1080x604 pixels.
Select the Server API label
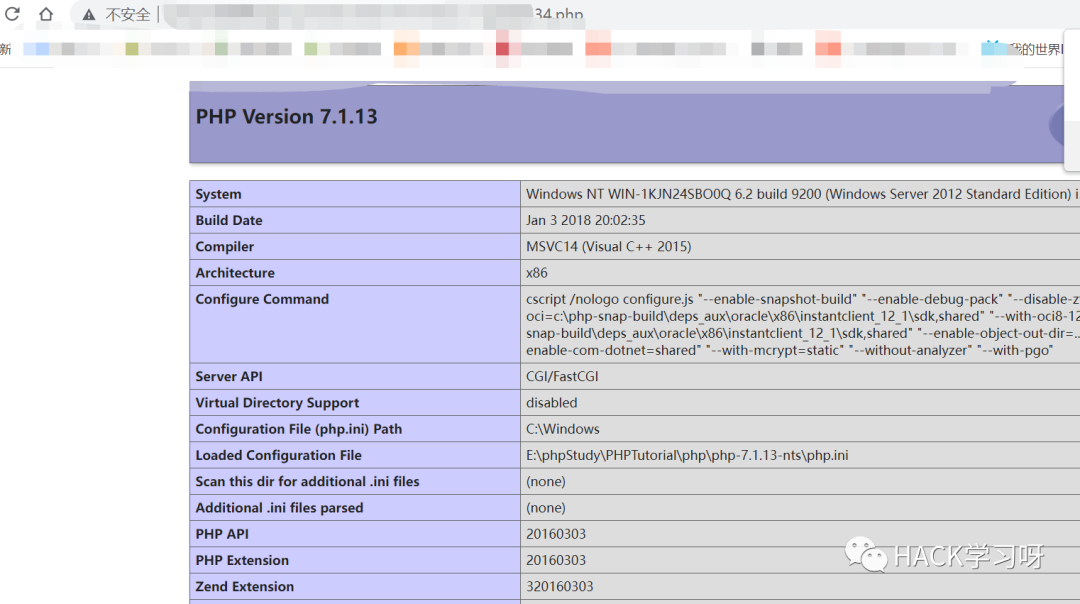pyautogui.click(x=229, y=377)
